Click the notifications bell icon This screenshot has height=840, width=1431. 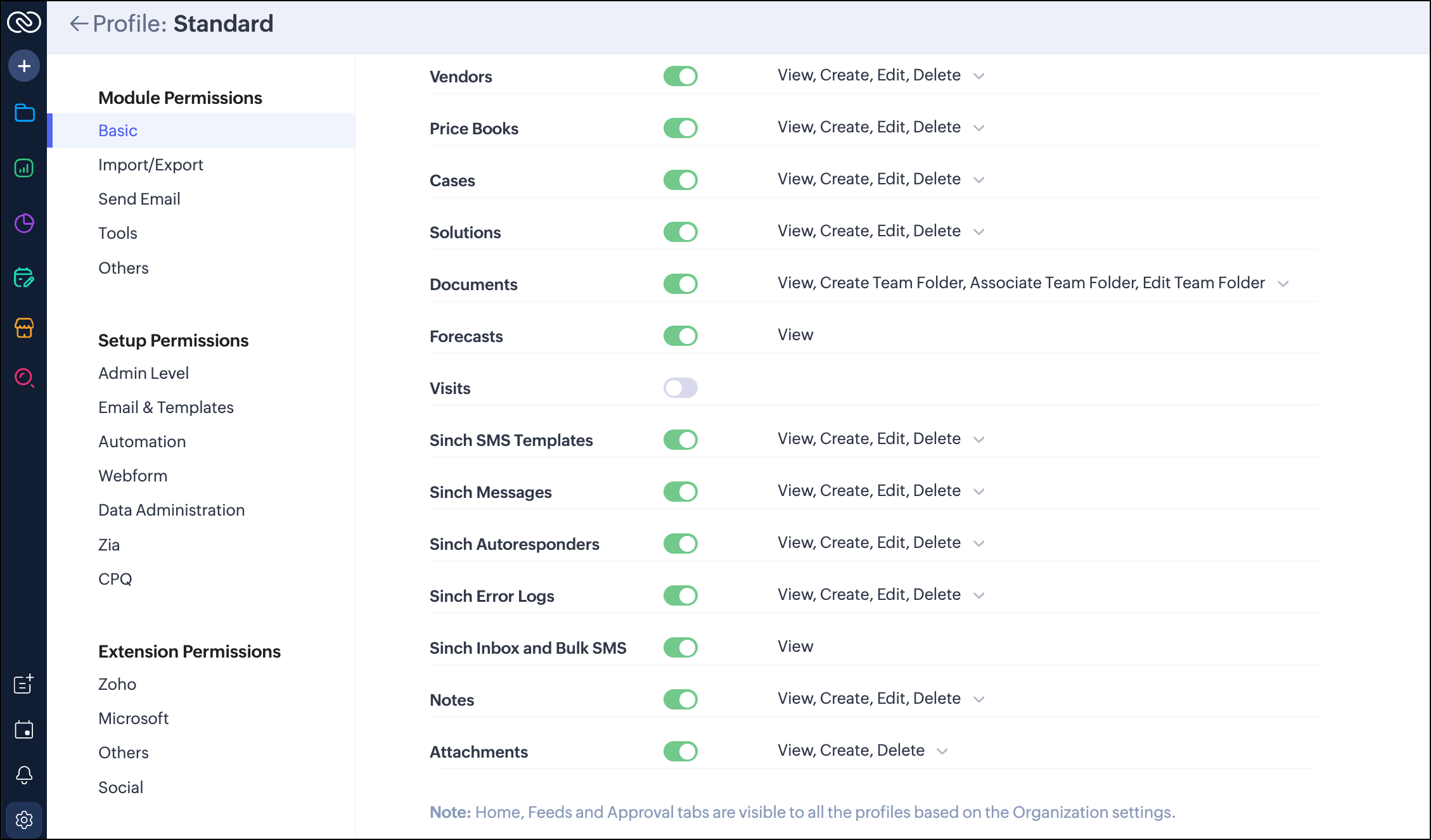pos(24,775)
